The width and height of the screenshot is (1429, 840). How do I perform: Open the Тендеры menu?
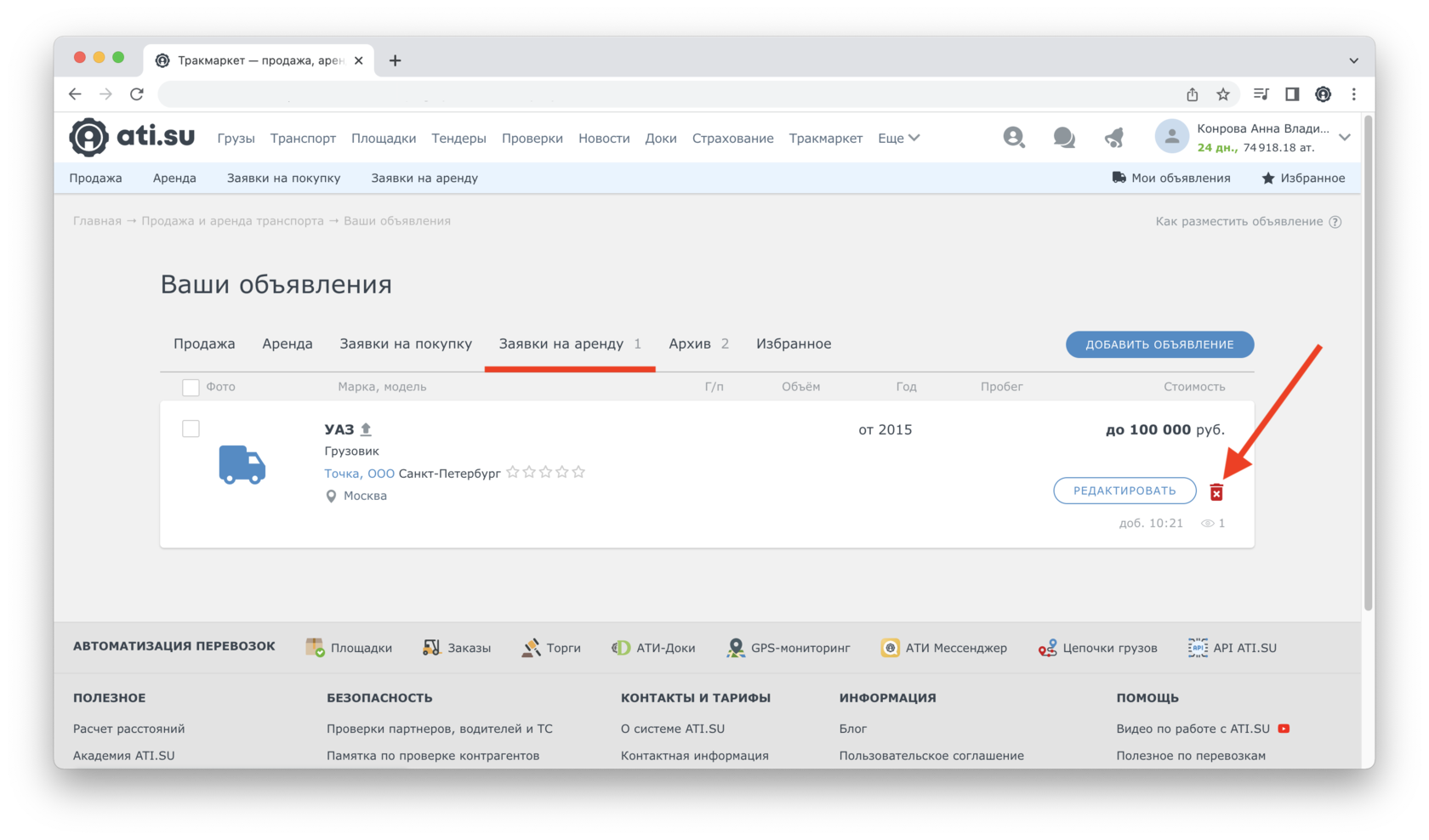coord(458,138)
